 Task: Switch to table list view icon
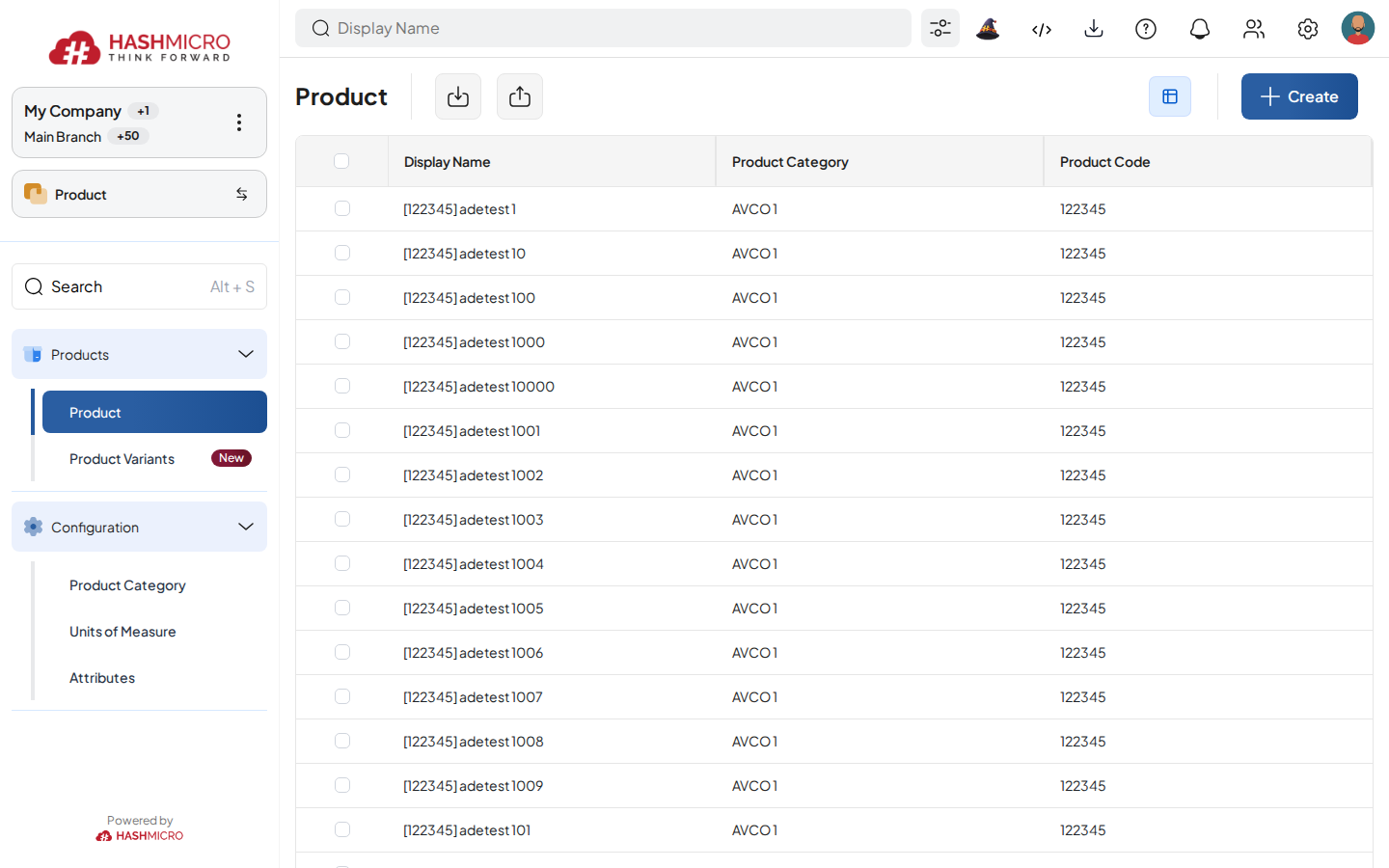pyautogui.click(x=1170, y=96)
